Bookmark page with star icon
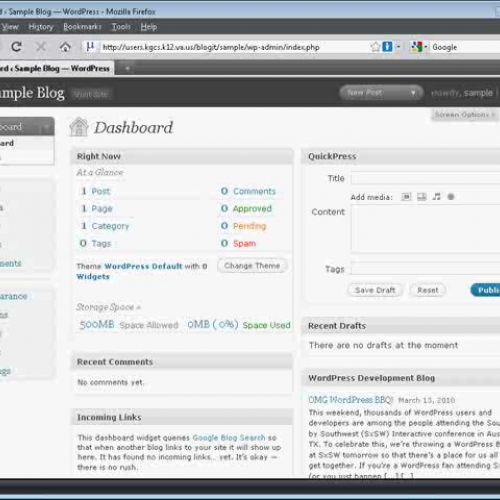This screenshot has height=500, width=500. click(x=375, y=47)
